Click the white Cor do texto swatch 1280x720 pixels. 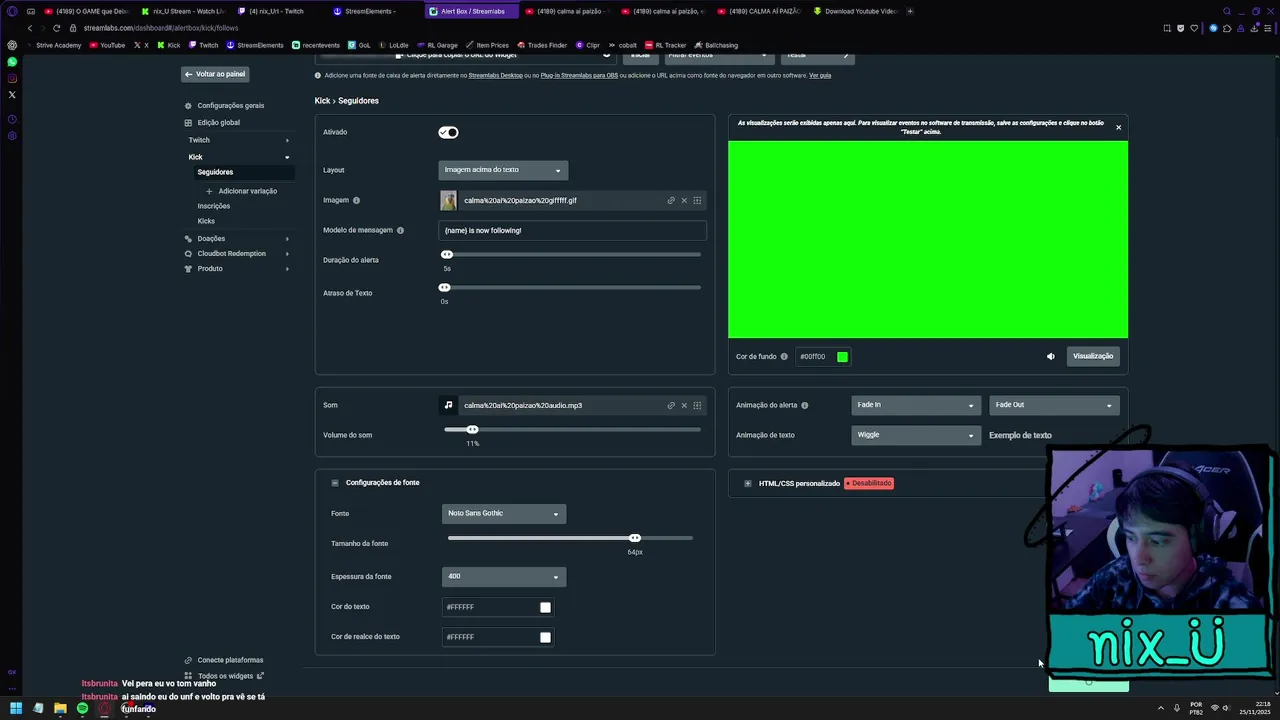click(545, 607)
